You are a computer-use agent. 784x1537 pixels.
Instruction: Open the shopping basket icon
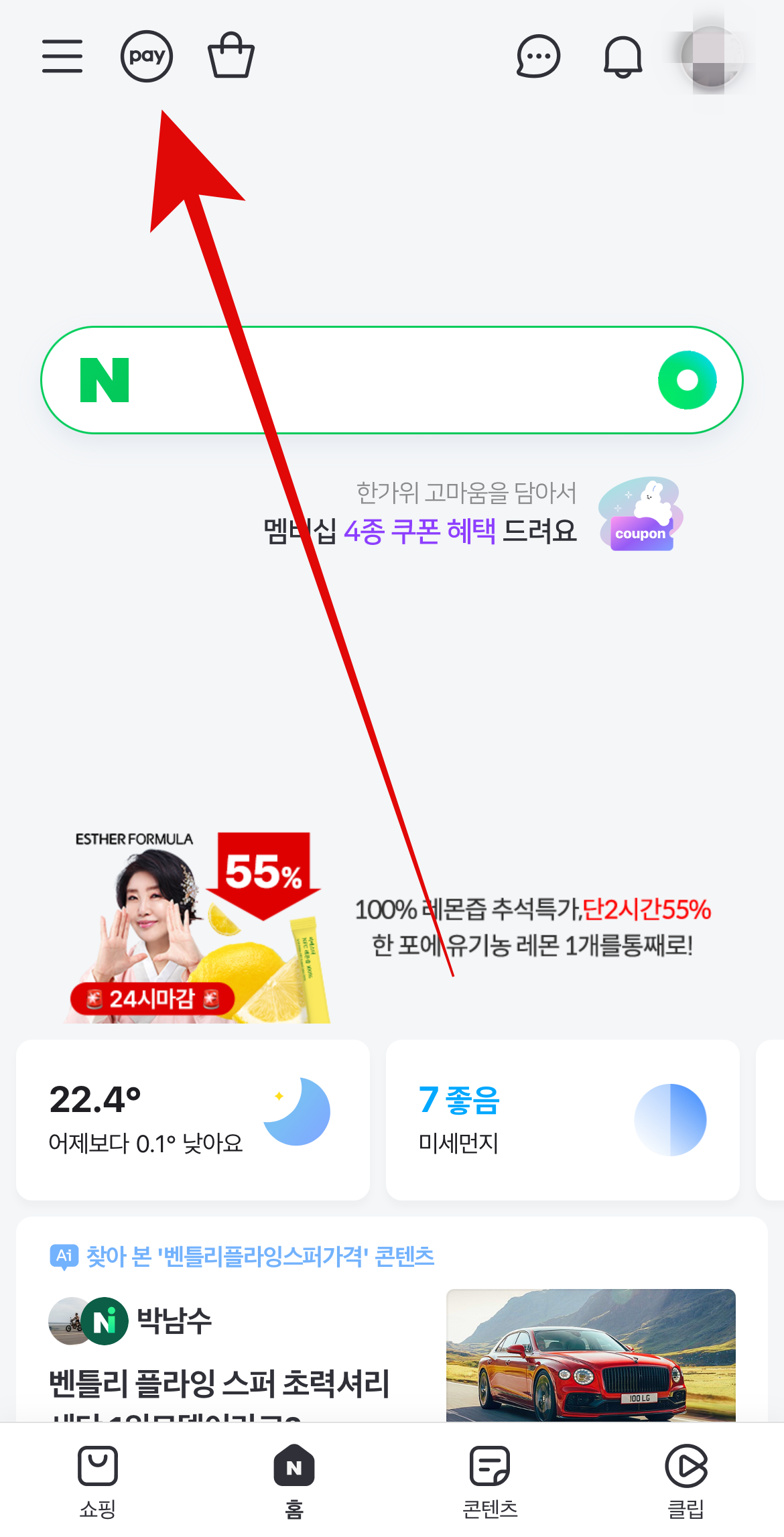coord(231,56)
